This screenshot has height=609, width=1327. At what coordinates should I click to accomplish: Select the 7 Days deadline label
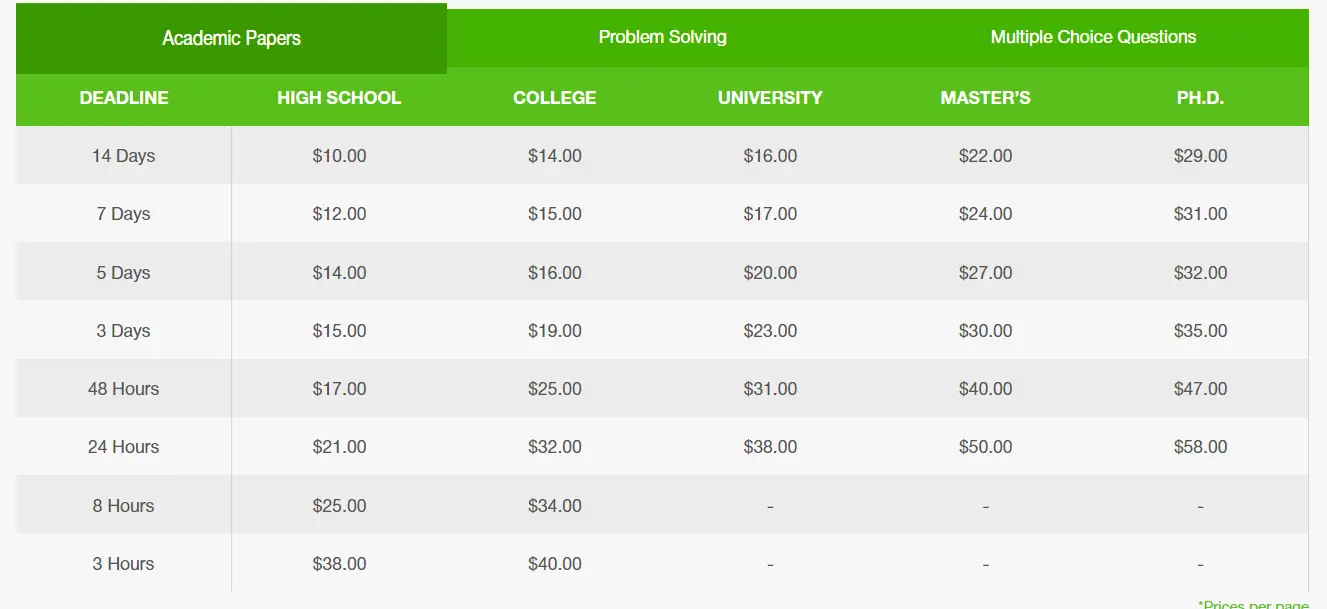[124, 213]
